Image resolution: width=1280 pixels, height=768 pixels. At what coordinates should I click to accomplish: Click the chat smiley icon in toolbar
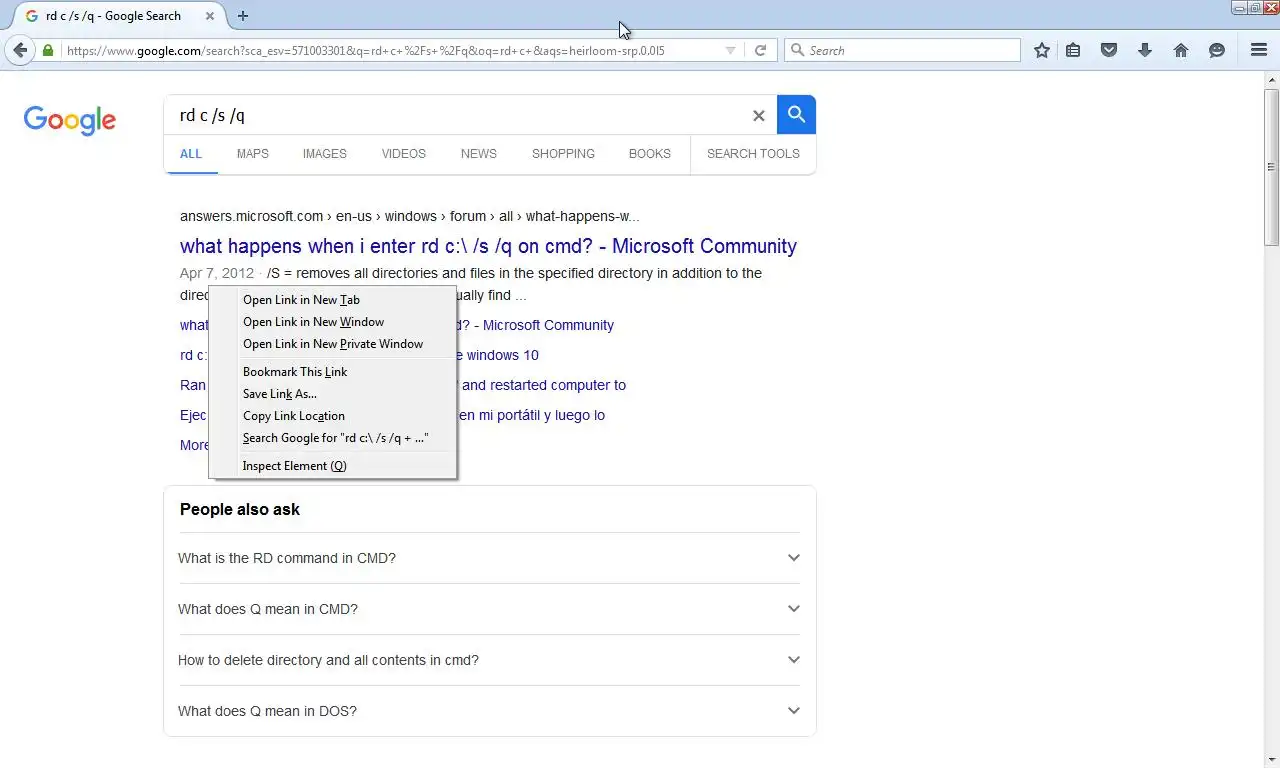click(x=1217, y=50)
